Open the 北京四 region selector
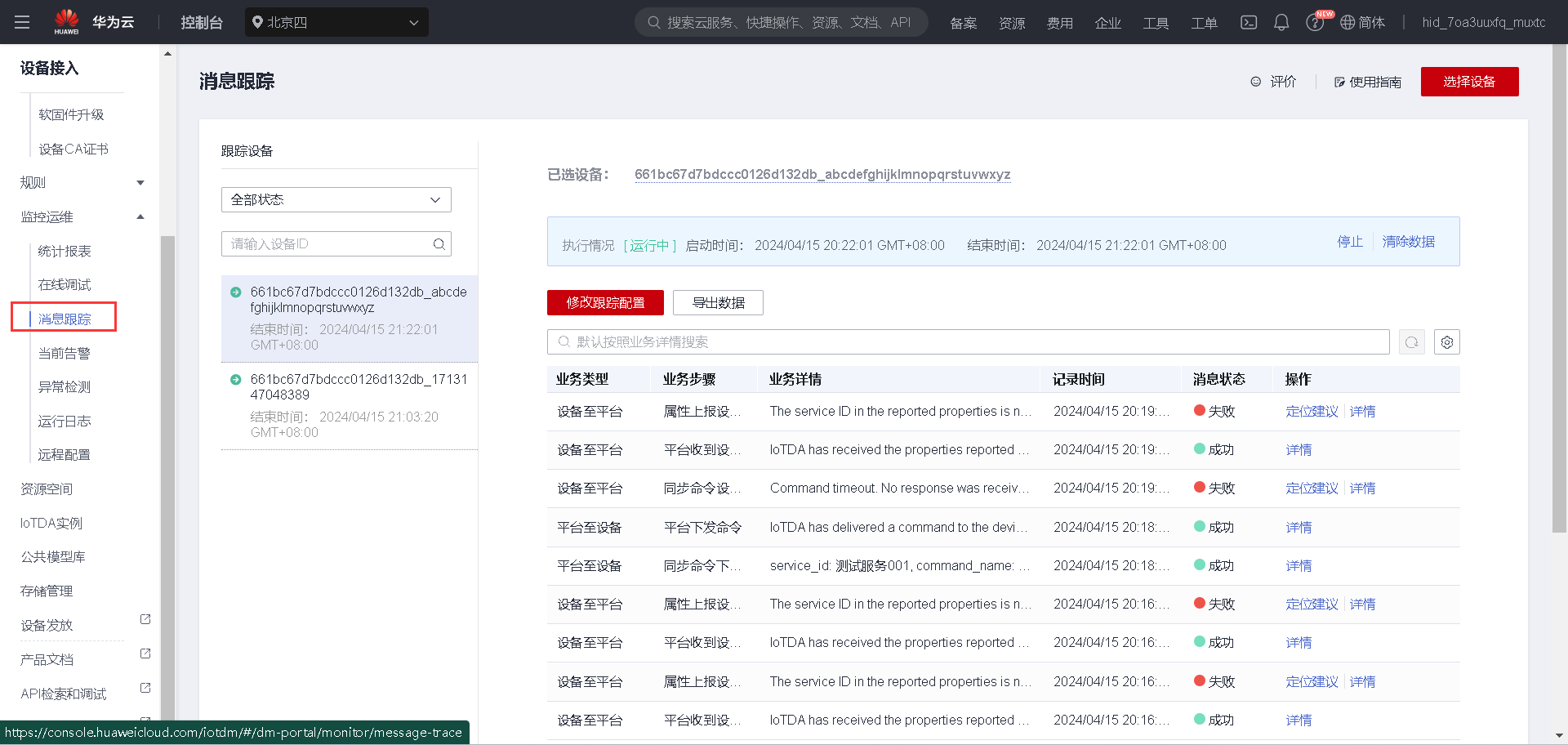Image resolution: width=1568 pixels, height=745 pixels. point(336,22)
